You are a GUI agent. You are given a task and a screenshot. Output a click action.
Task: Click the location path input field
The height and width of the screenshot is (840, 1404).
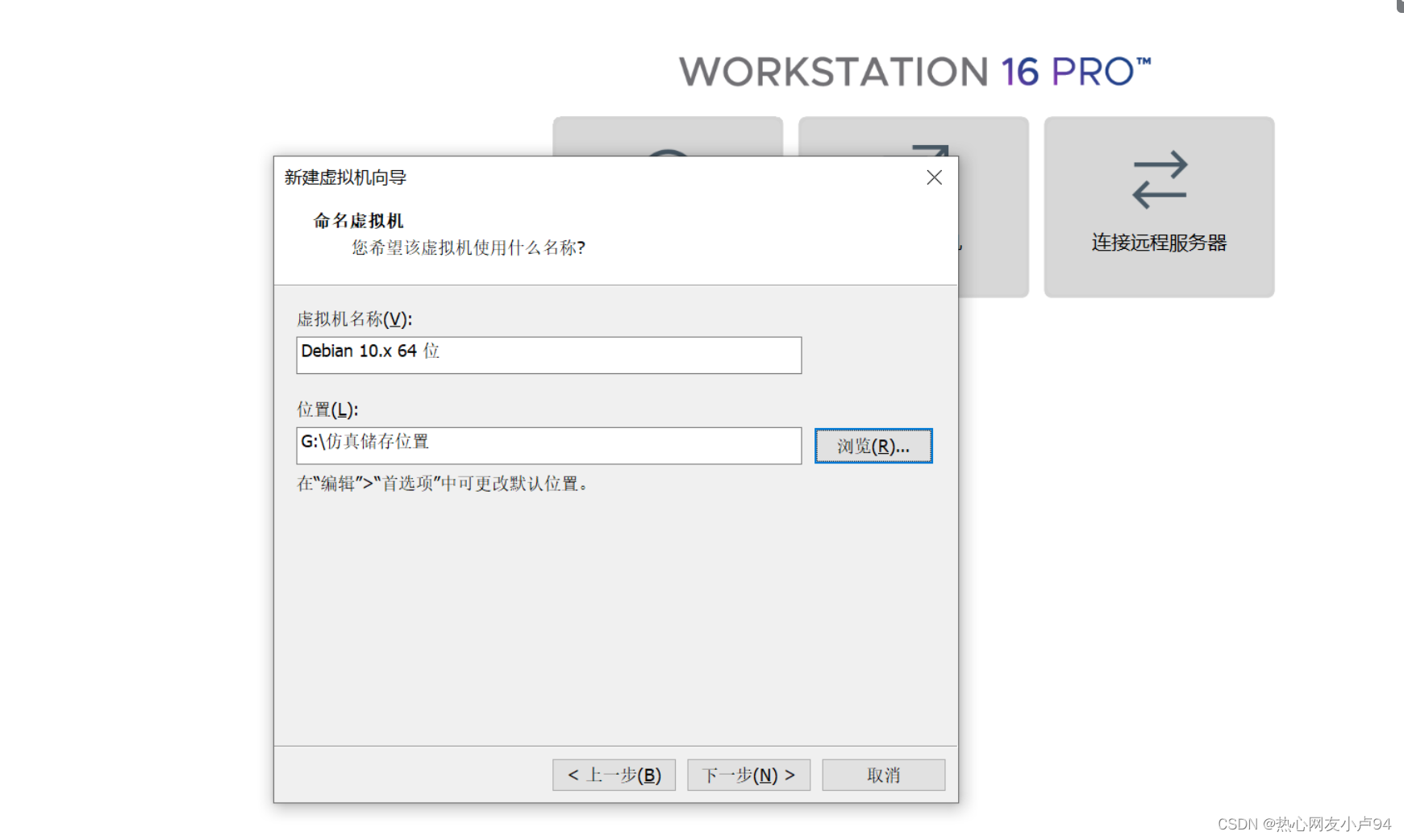click(x=548, y=446)
